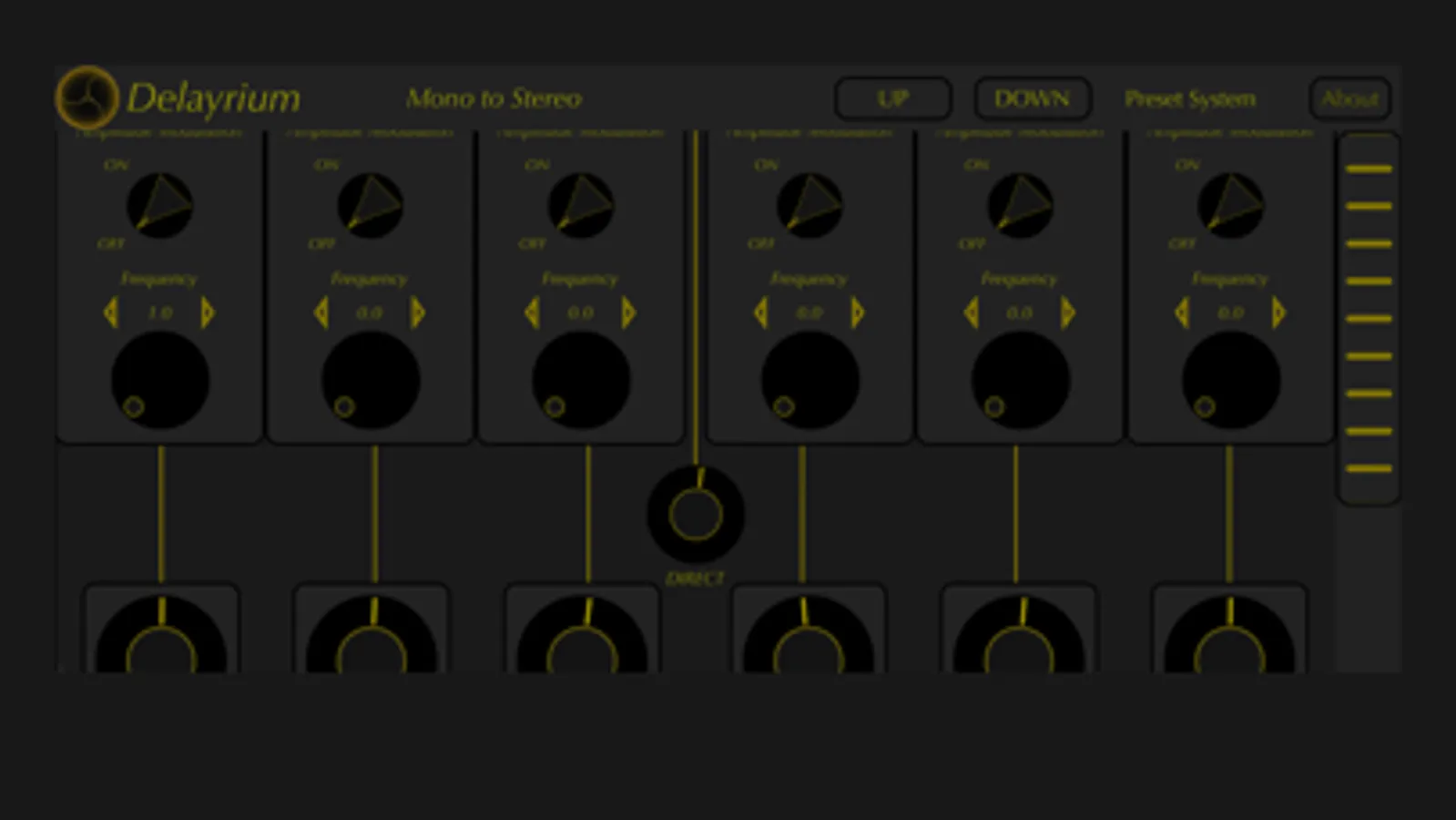Increase Frequency with right arrow beside 1.0
This screenshot has width=1456, height=820.
(208, 313)
